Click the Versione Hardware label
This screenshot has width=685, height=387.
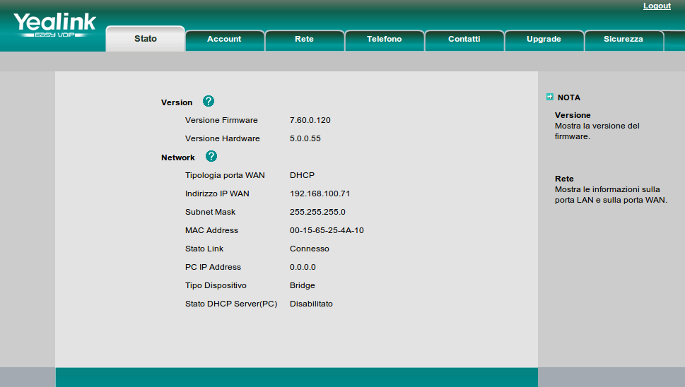coord(222,138)
